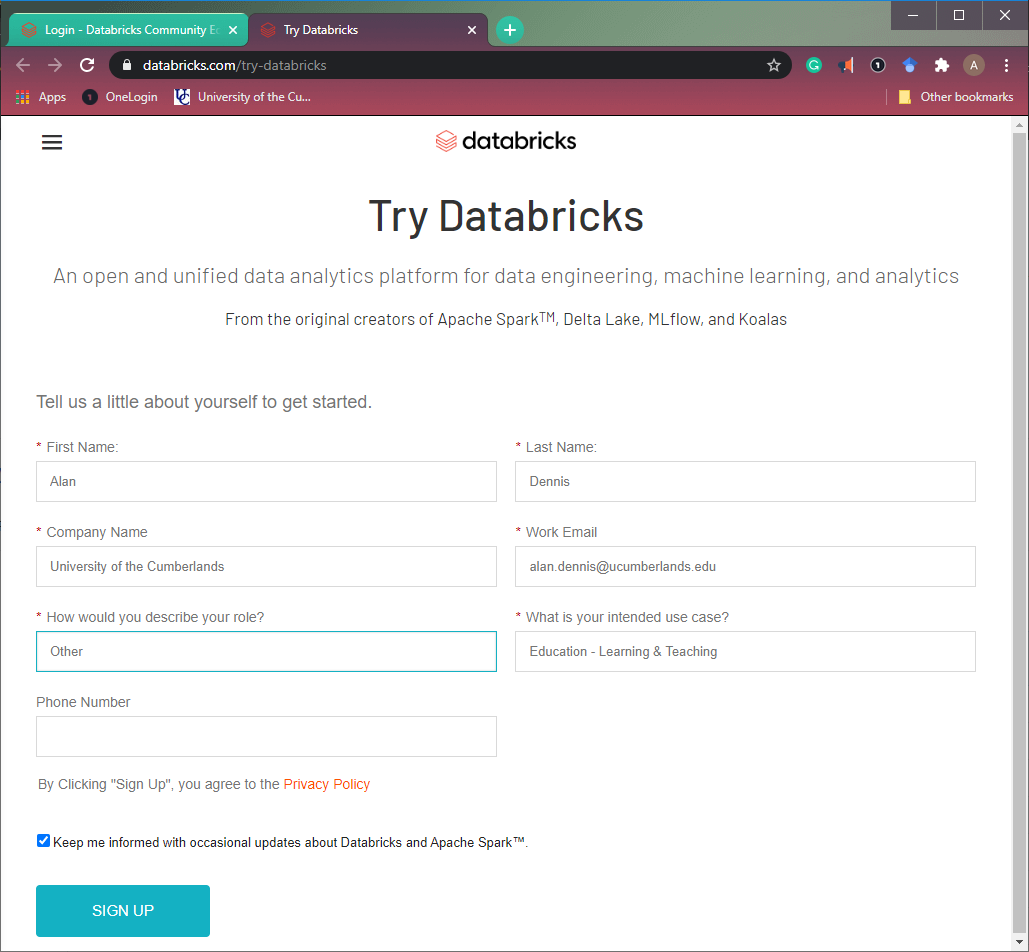Reload the page with the refresh icon
This screenshot has width=1029, height=952.
86,64
